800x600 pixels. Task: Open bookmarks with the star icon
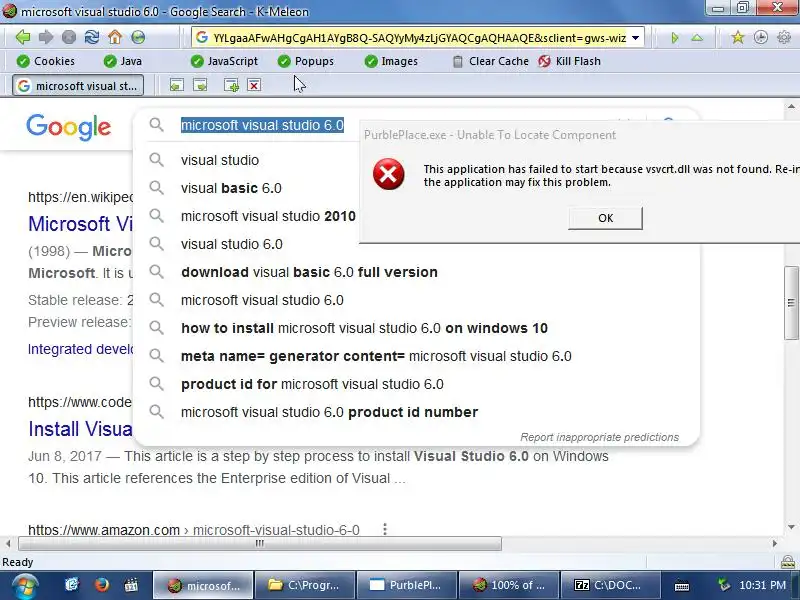click(x=738, y=37)
